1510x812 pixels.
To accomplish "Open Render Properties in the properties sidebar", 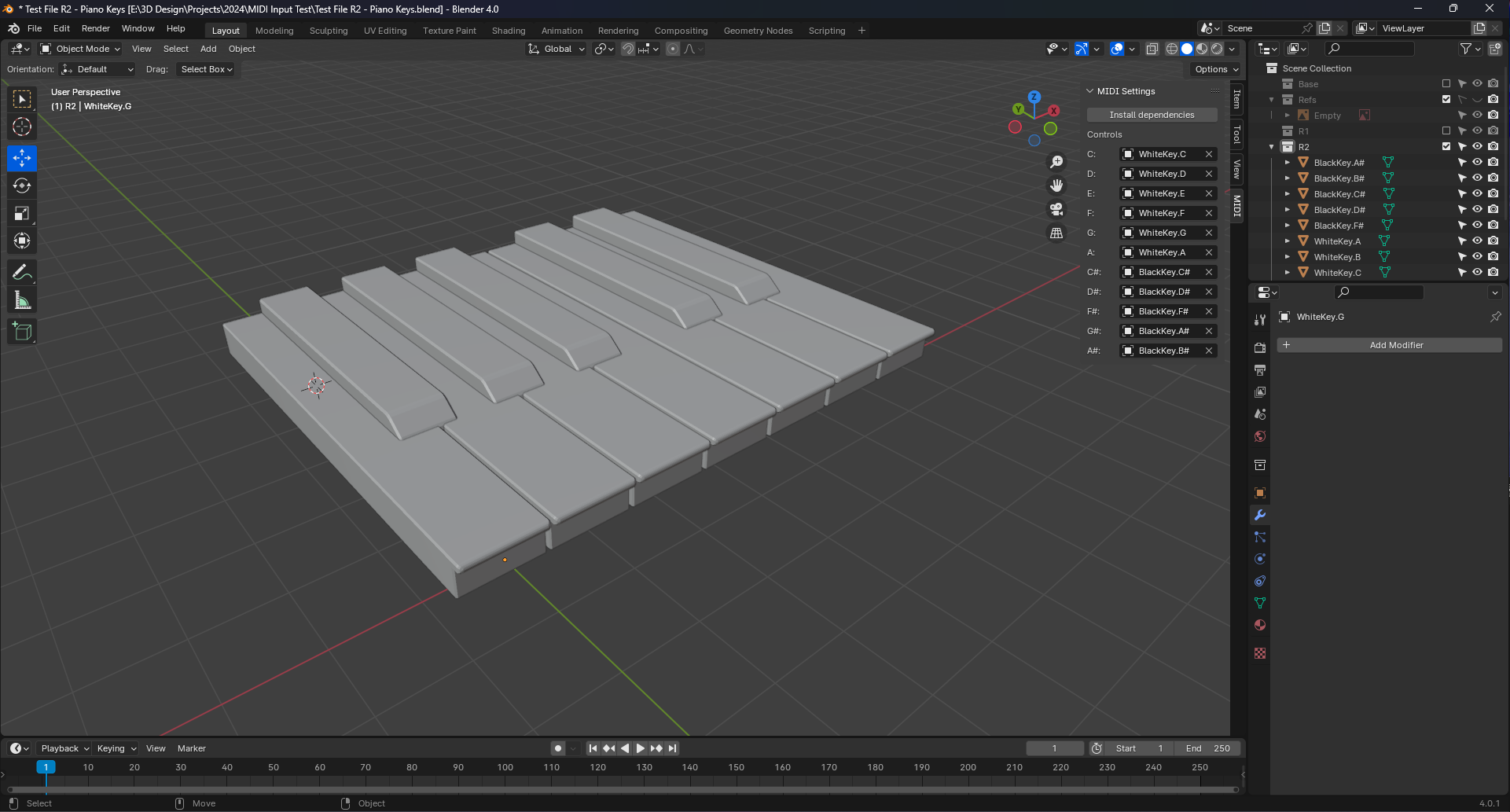I will tap(1260, 347).
